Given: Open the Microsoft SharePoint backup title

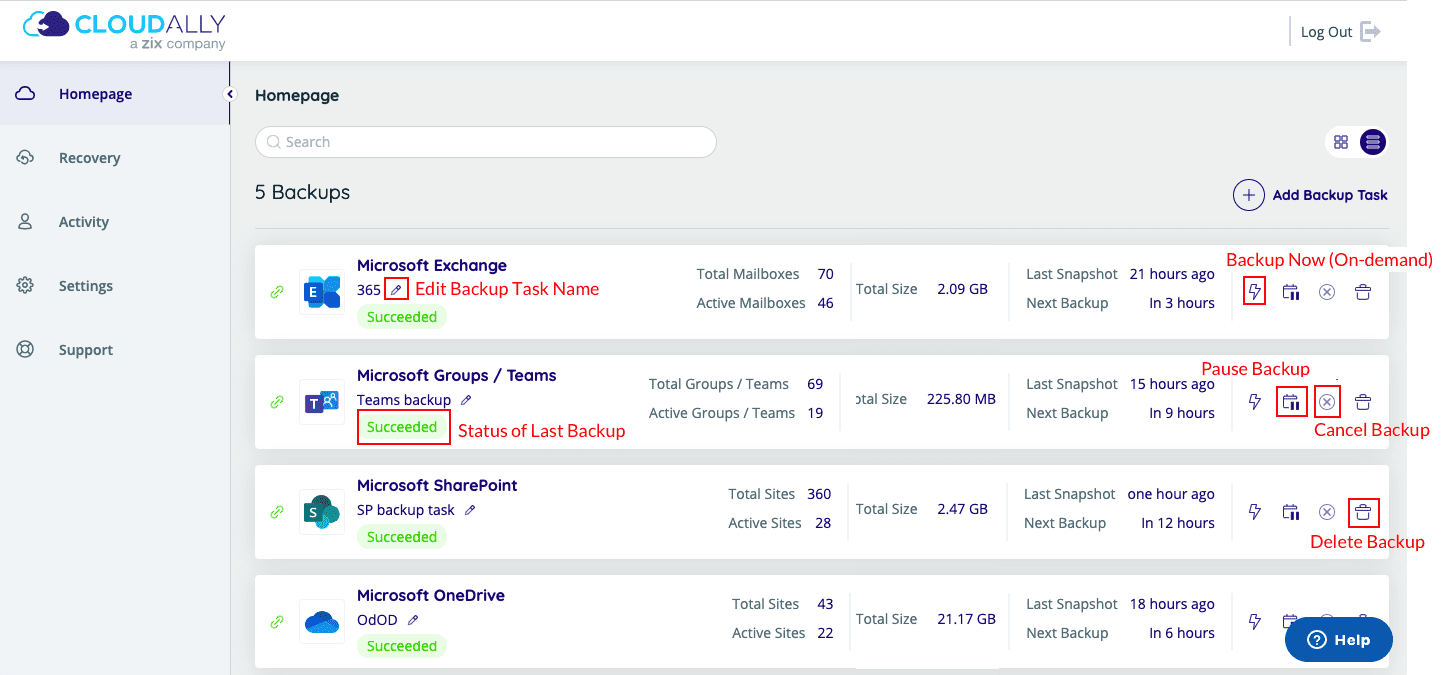Looking at the screenshot, I should click(x=437, y=486).
